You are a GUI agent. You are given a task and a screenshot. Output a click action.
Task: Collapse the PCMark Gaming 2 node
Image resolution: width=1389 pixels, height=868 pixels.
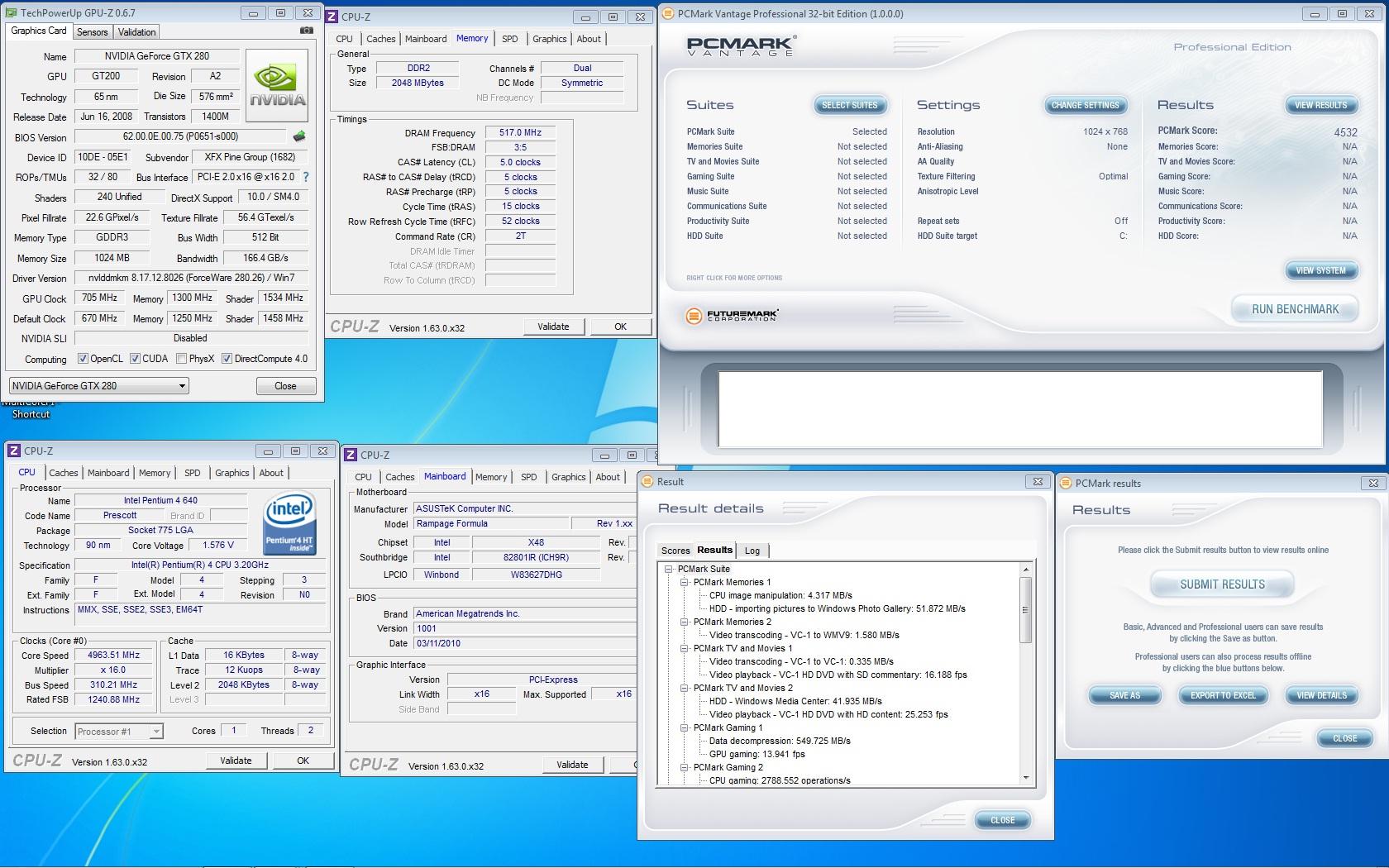coord(685,767)
